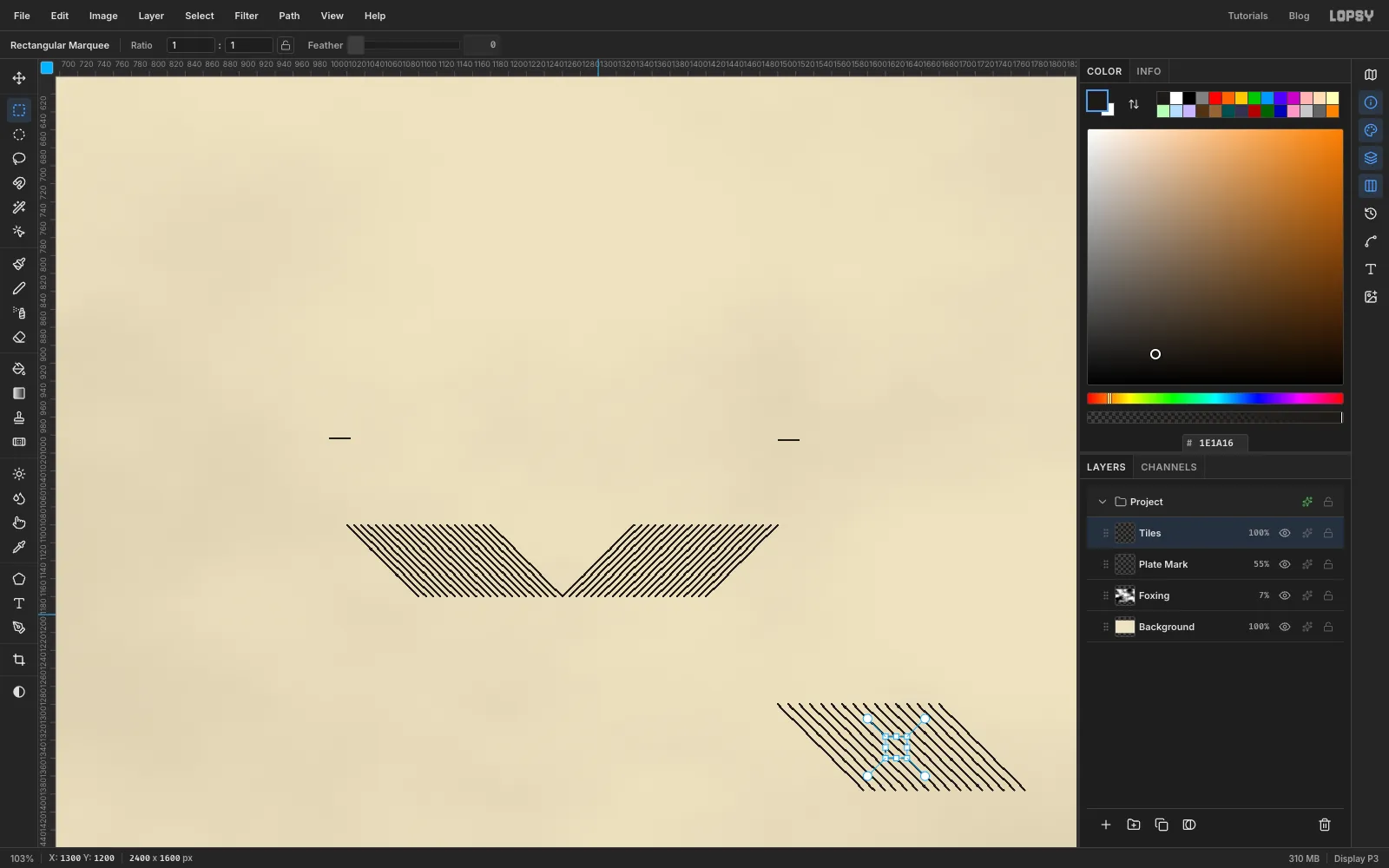Screen dimensions: 1389x868
Task: Activate the Eraser tool
Action: point(19,337)
